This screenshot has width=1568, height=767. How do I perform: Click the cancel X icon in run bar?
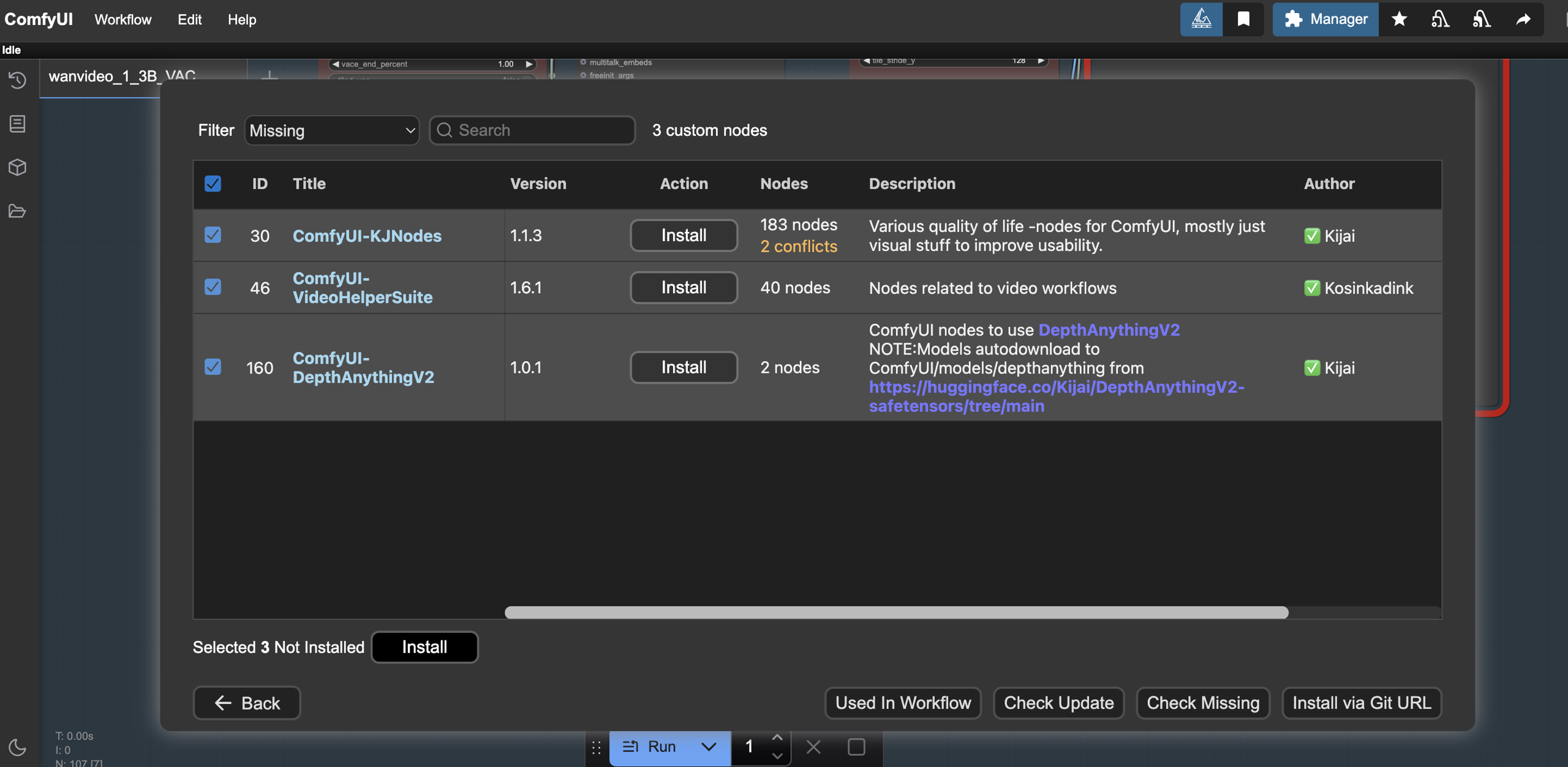pyautogui.click(x=813, y=747)
